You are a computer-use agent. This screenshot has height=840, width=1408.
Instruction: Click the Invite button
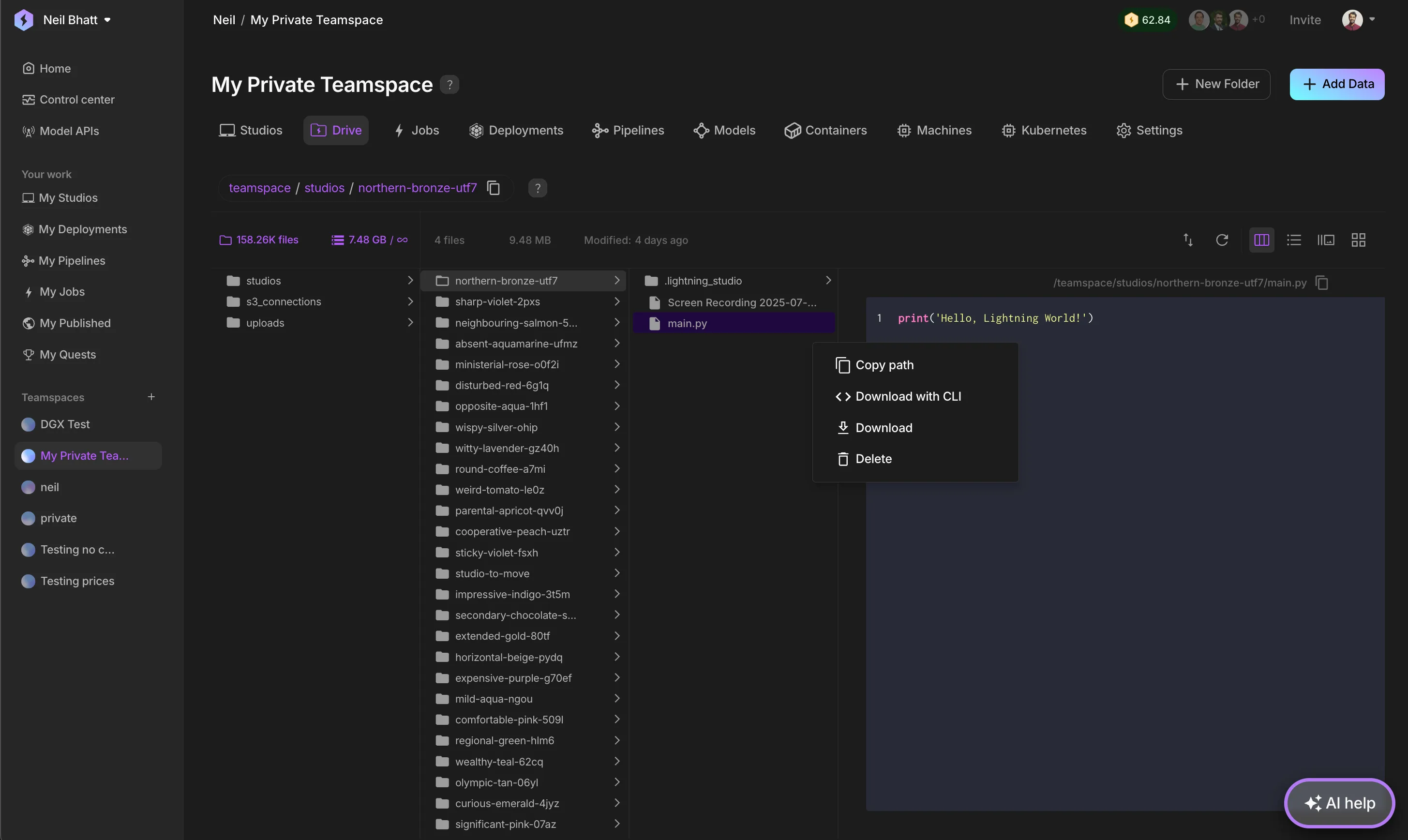(1305, 20)
